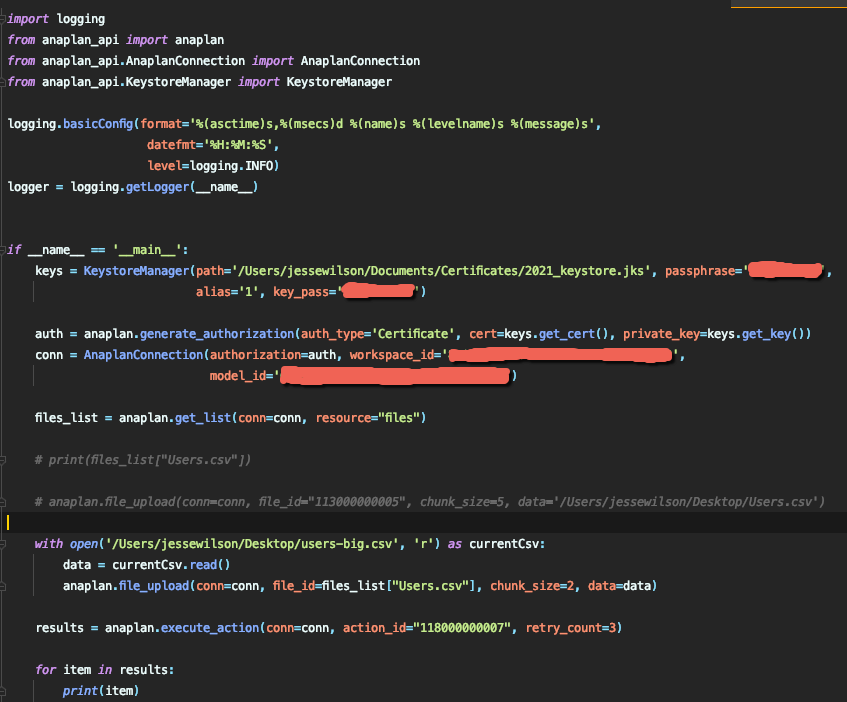Click 'retry_count' parameter name
The width and height of the screenshot is (847, 702).
pos(563,628)
